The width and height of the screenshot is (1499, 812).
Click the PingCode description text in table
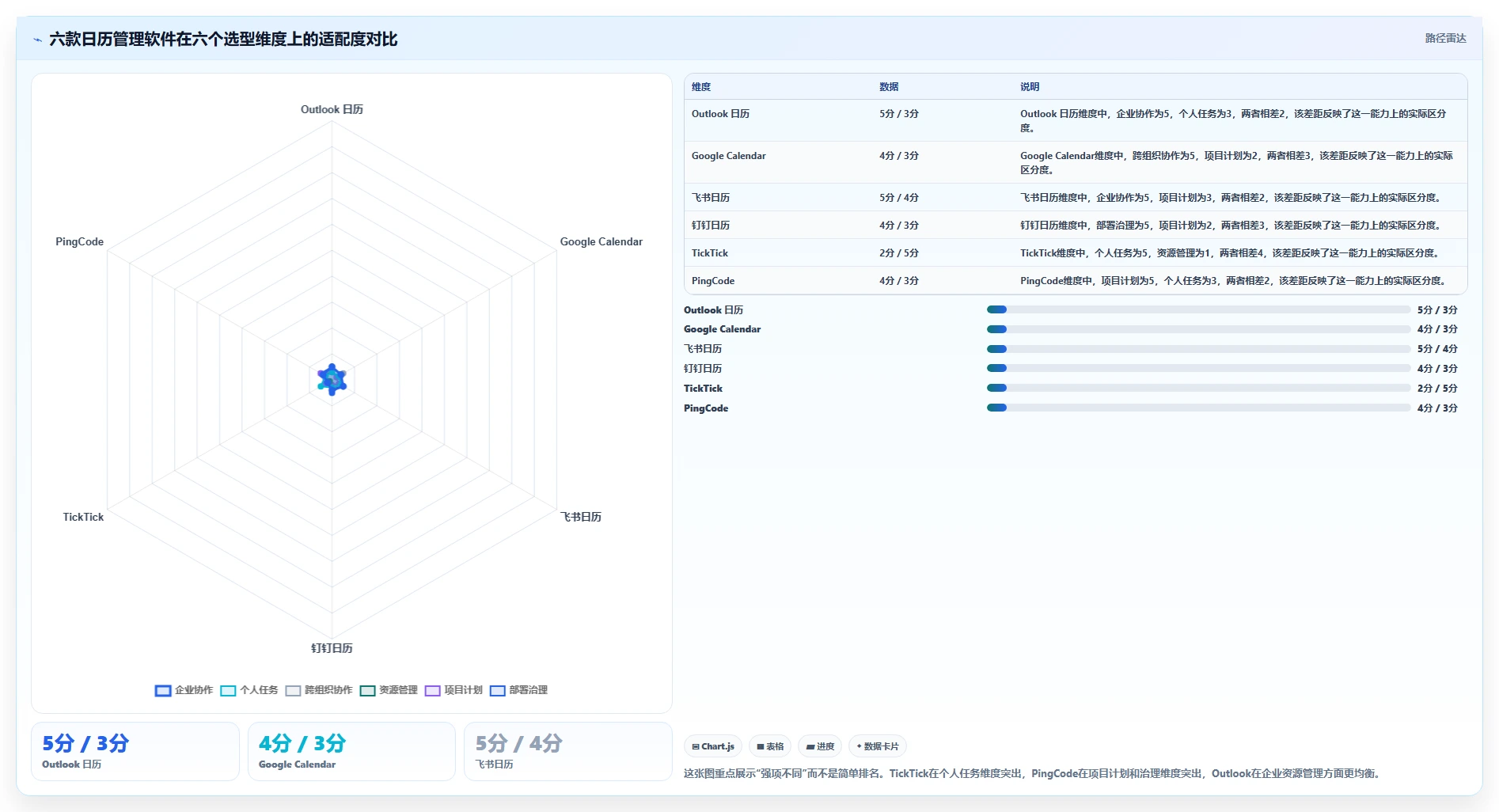coord(1235,281)
